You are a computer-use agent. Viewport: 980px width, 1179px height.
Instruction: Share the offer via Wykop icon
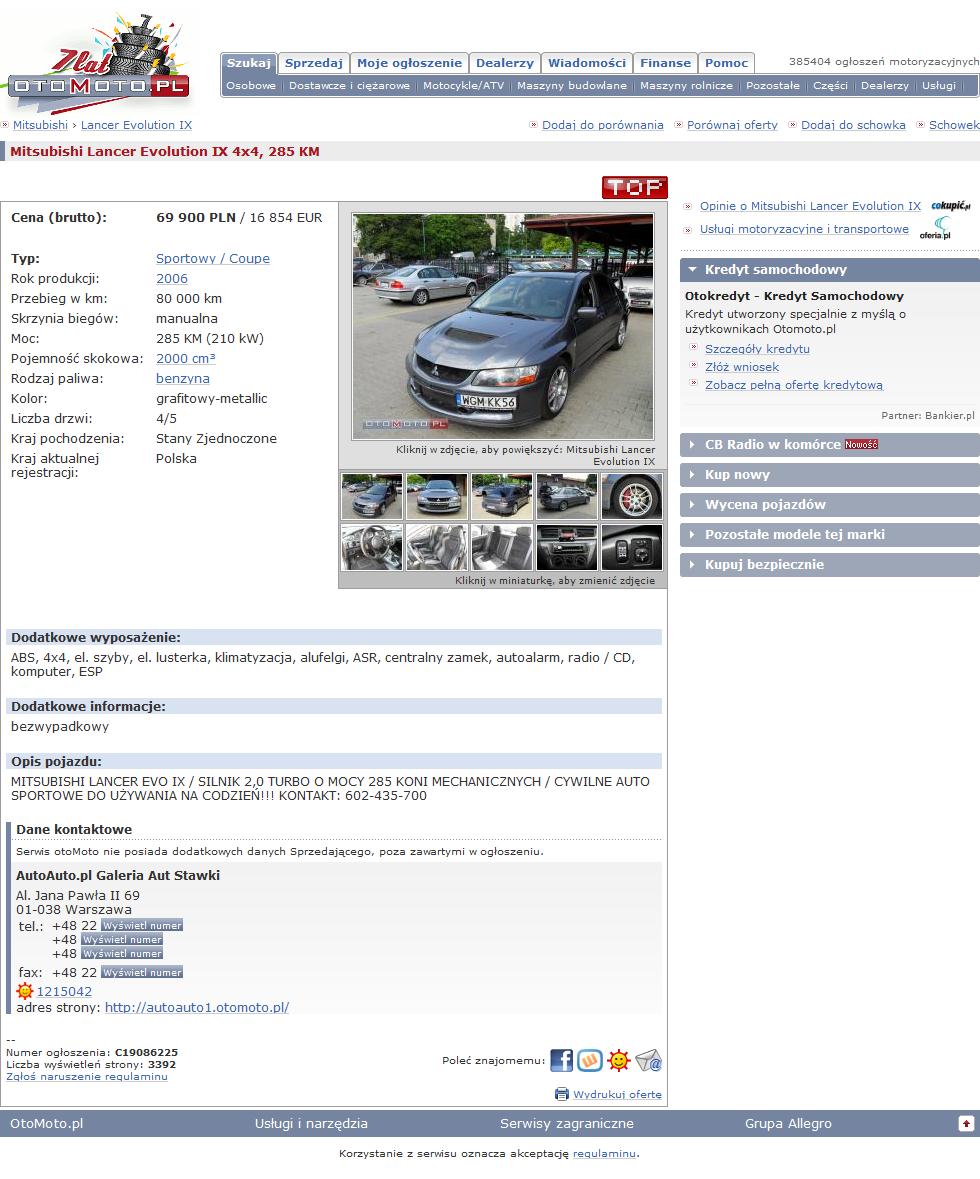pos(590,1060)
